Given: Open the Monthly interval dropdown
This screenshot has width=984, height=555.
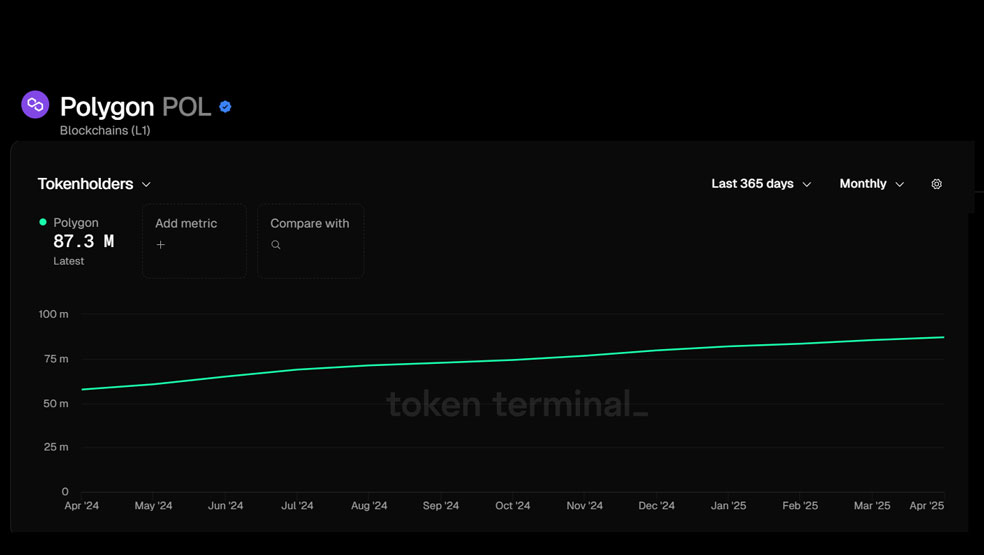Looking at the screenshot, I should (872, 184).
